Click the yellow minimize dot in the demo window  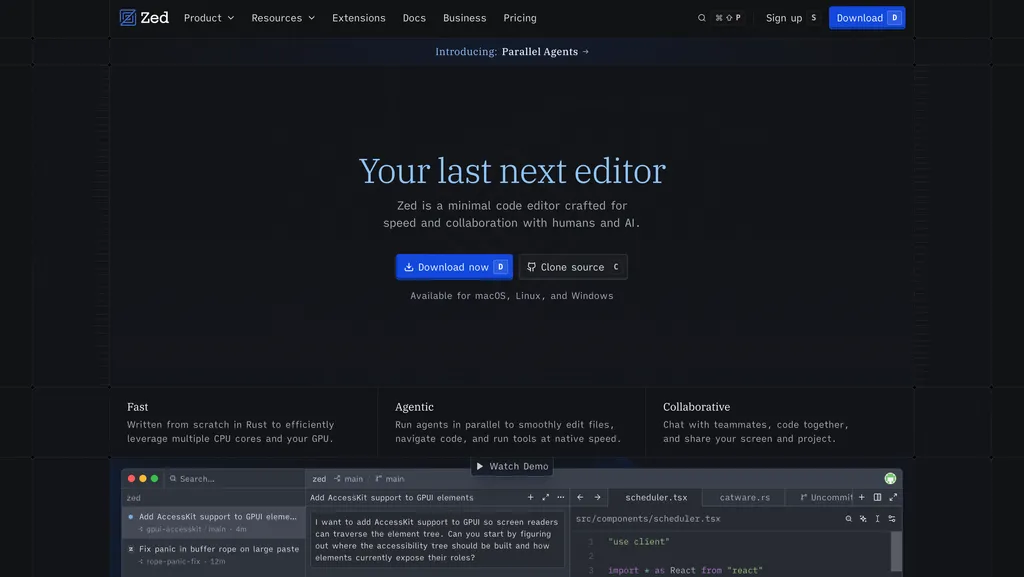click(143, 478)
